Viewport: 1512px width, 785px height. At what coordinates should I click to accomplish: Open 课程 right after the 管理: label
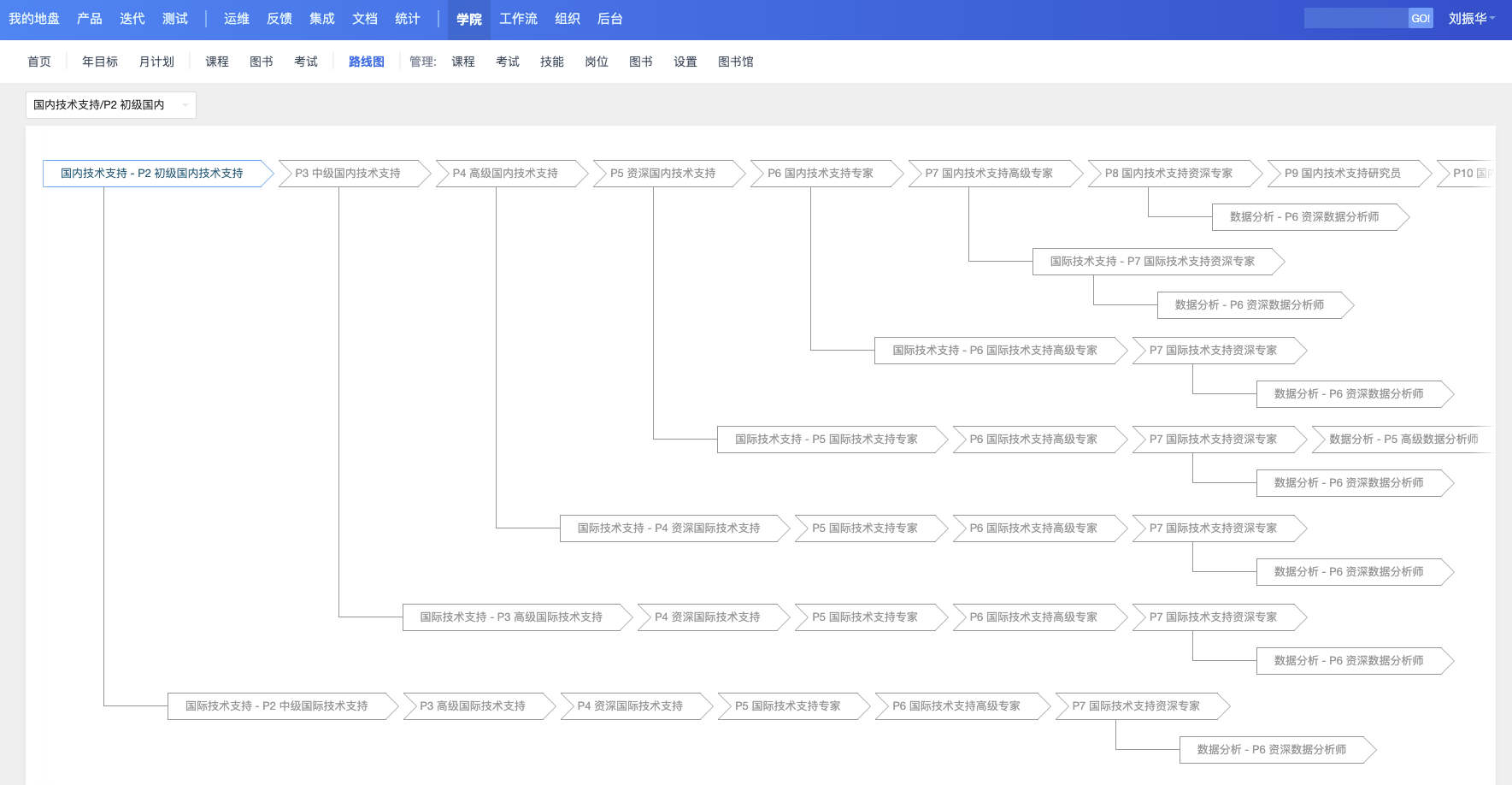[x=463, y=62]
